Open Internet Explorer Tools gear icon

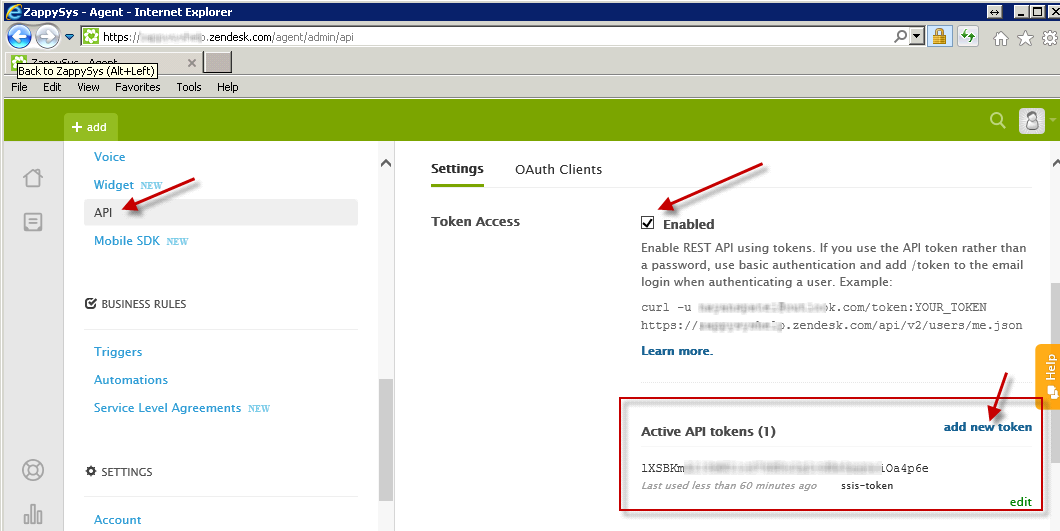pyautogui.click(x=1049, y=39)
